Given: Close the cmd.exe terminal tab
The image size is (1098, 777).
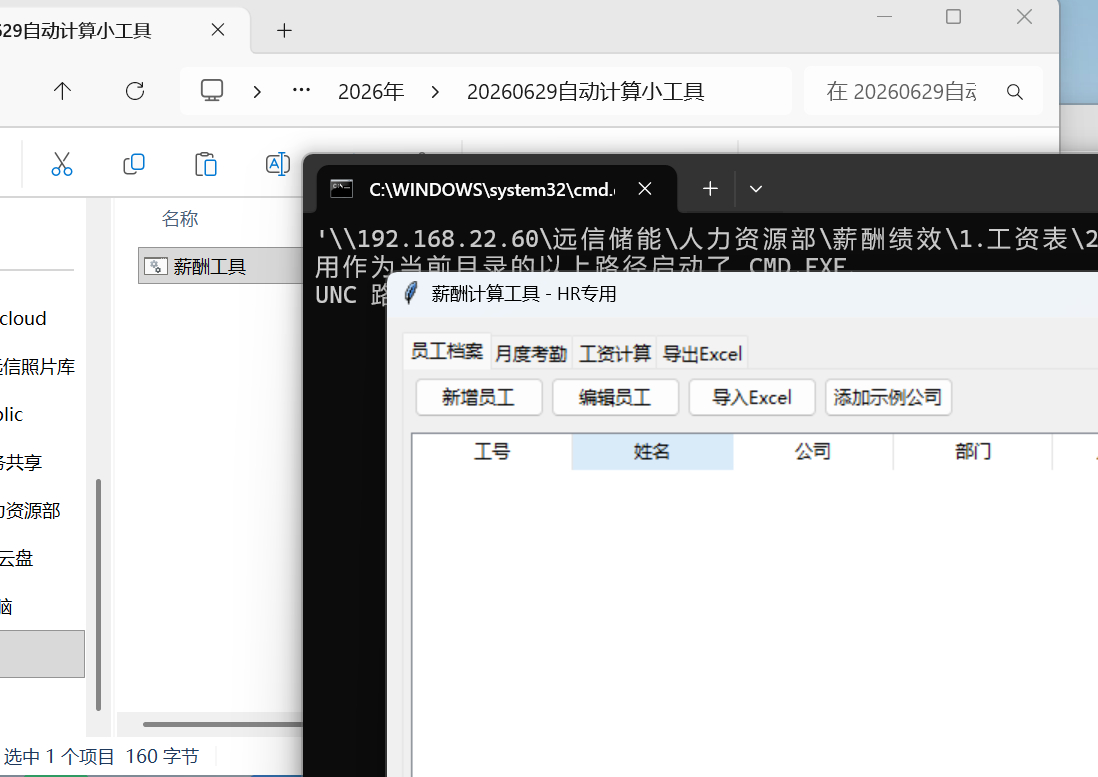Looking at the screenshot, I should coord(645,189).
